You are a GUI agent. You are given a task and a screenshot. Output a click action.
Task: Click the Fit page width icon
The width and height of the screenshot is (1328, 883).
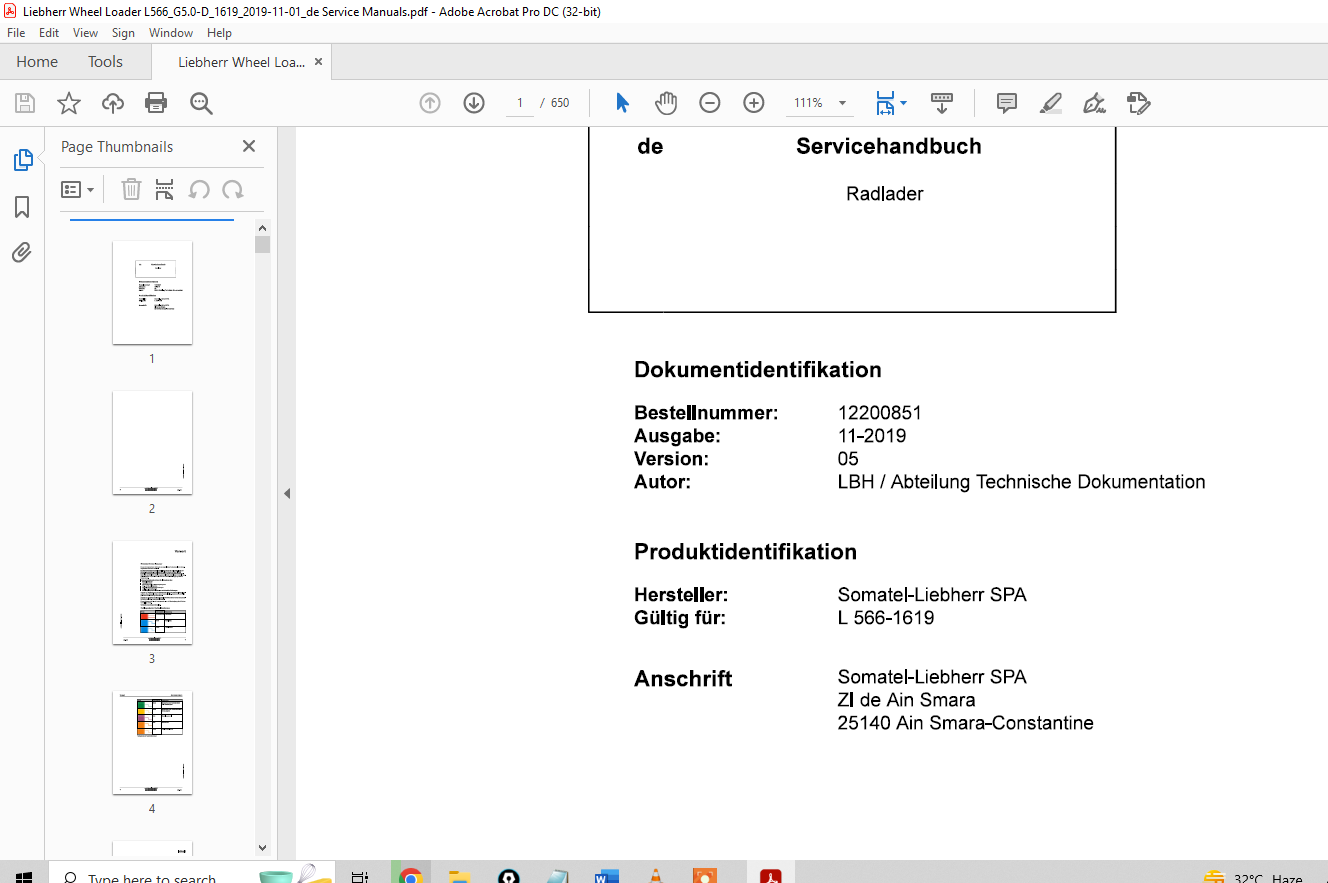pyautogui.click(x=885, y=103)
